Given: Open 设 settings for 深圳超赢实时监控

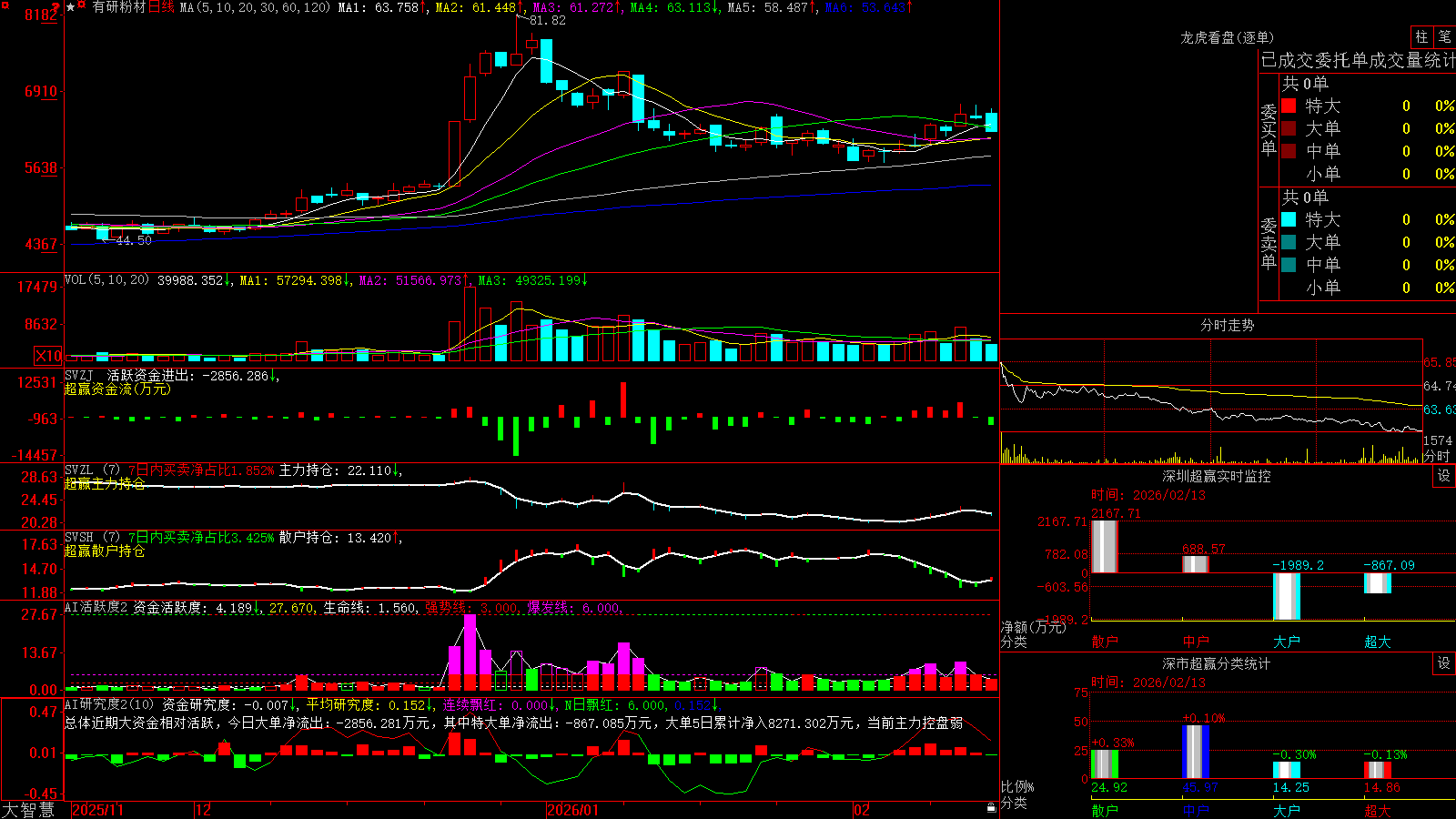Looking at the screenshot, I should tap(1444, 476).
